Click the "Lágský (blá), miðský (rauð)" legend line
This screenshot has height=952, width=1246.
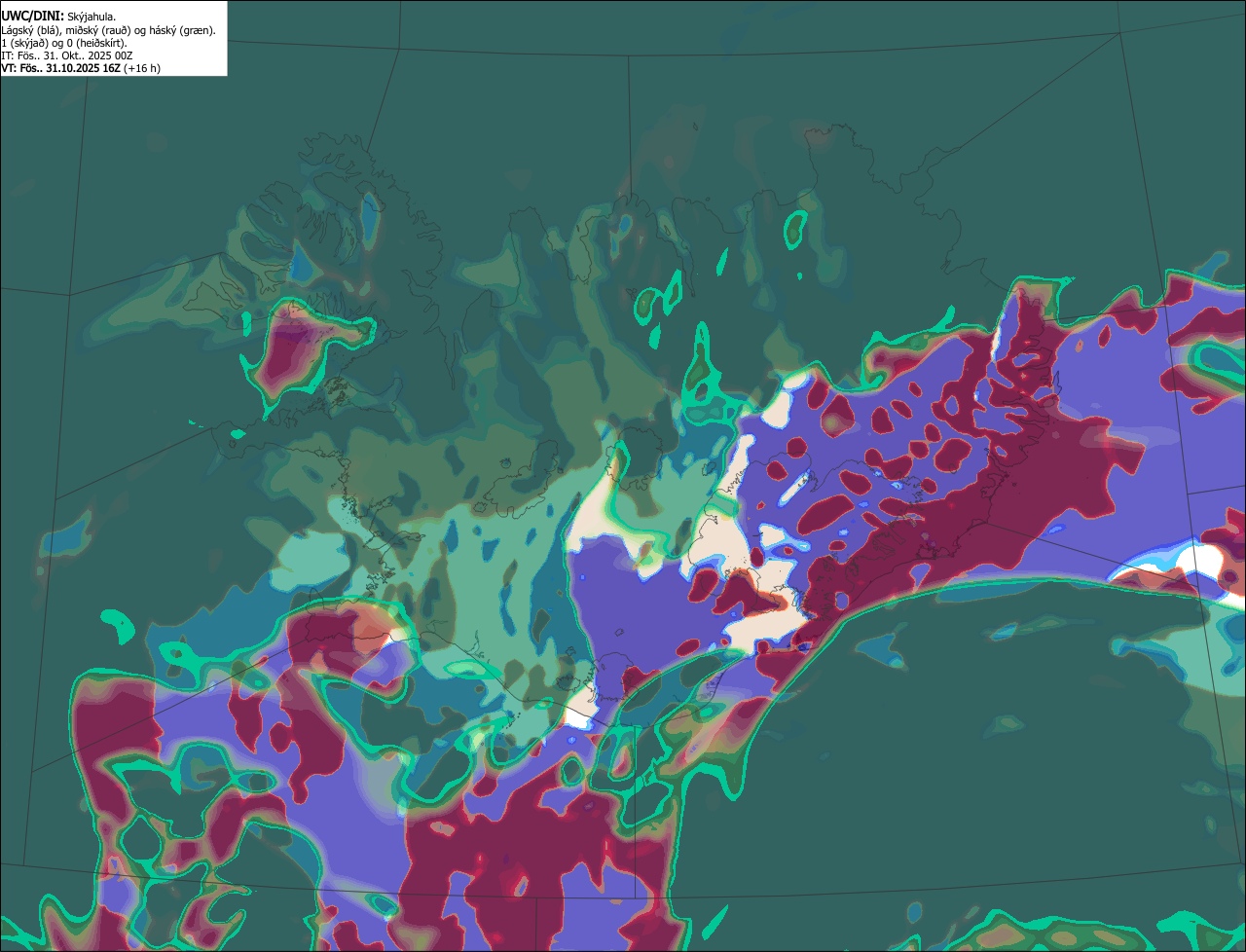pyautogui.click(x=108, y=30)
